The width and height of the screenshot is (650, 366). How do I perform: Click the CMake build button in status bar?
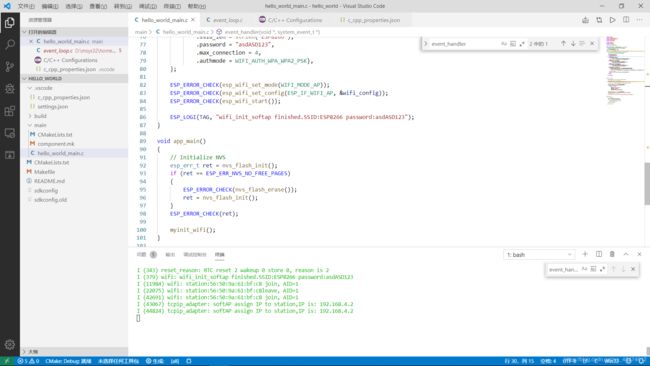click(x=155, y=361)
